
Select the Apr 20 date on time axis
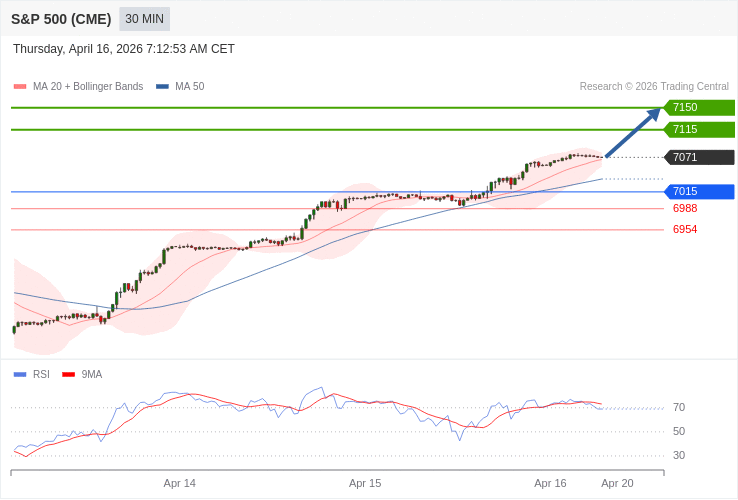pyautogui.click(x=617, y=484)
